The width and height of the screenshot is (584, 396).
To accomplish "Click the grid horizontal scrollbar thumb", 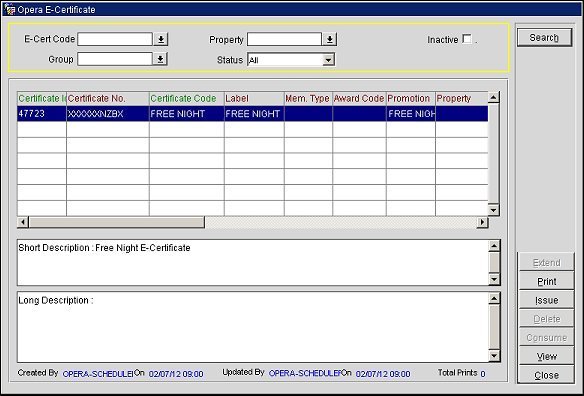I will tap(117, 222).
